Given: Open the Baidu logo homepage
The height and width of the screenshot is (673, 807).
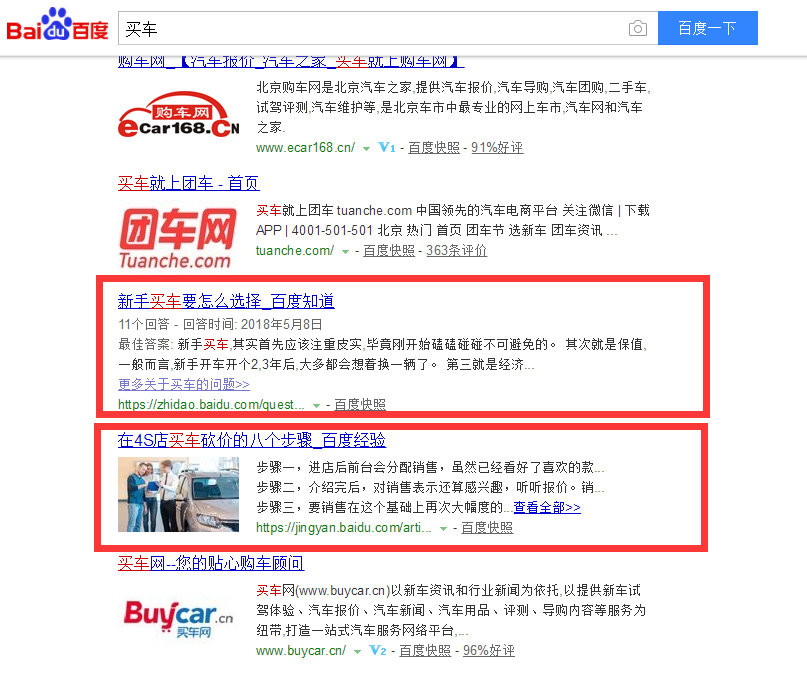Looking at the screenshot, I should click(x=57, y=25).
